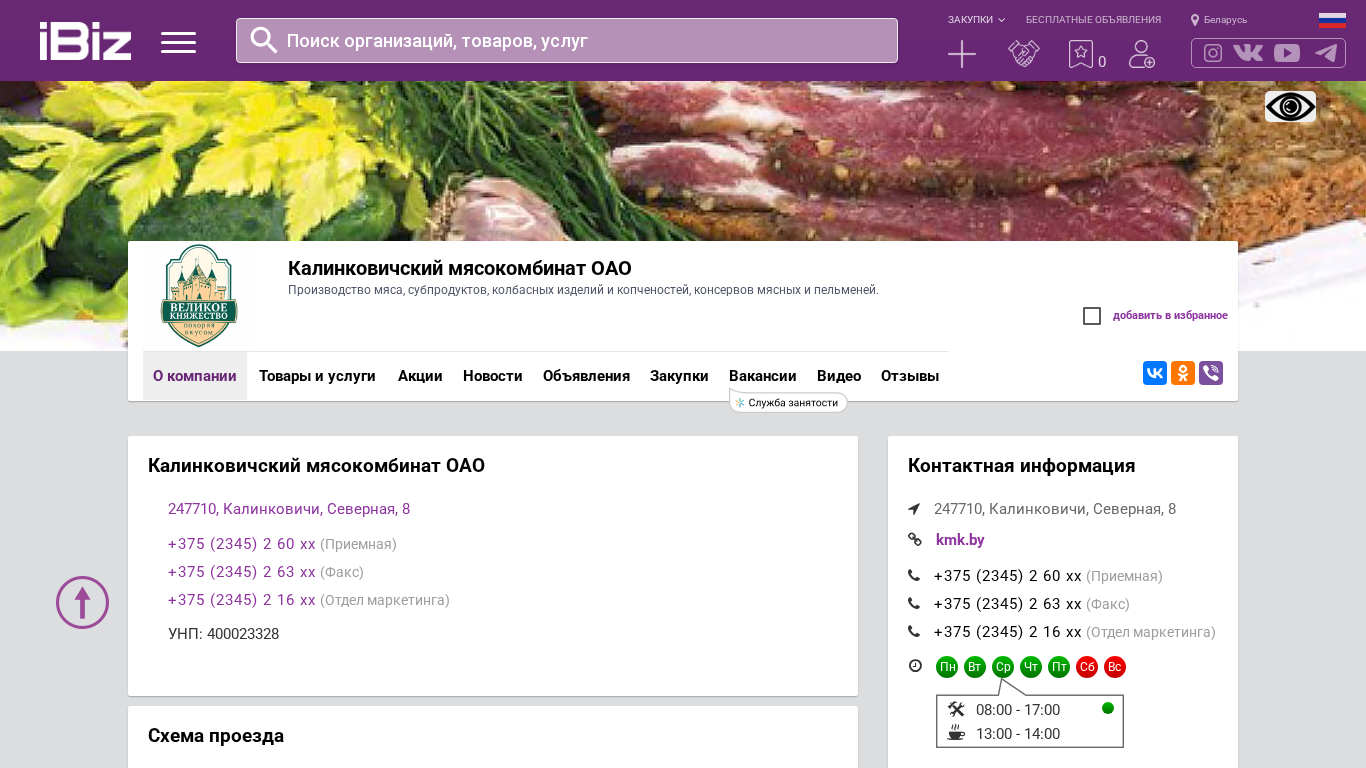Share the company page on VK
This screenshot has height=768, width=1366.
tap(1155, 373)
